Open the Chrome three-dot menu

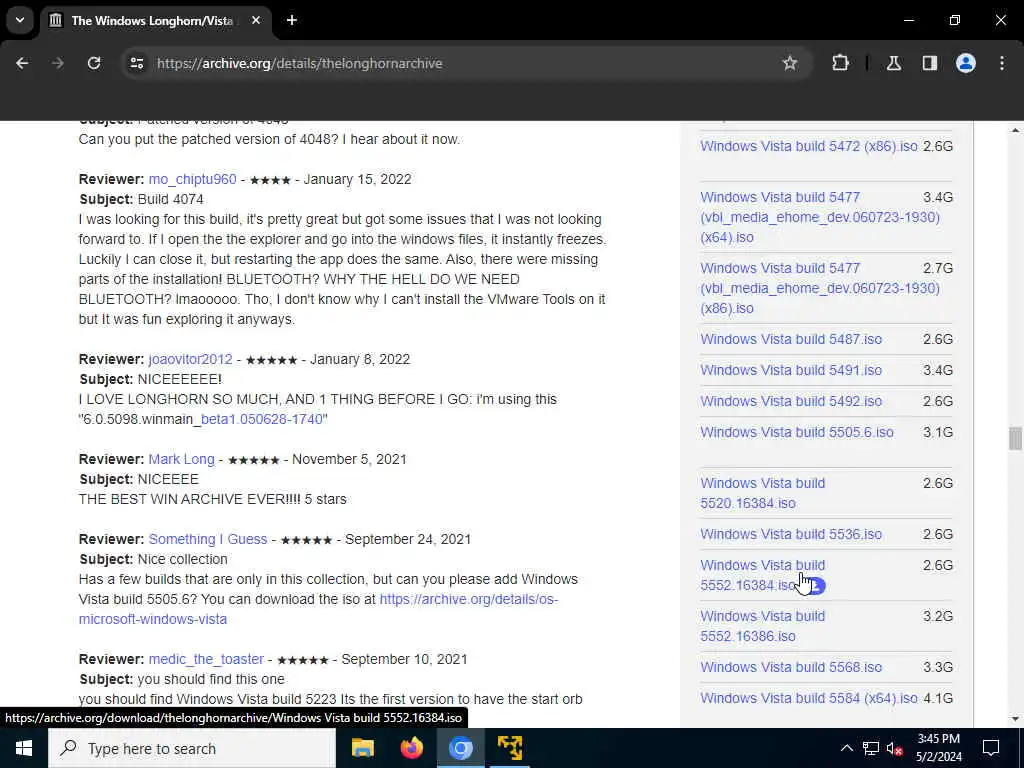tap(1002, 63)
